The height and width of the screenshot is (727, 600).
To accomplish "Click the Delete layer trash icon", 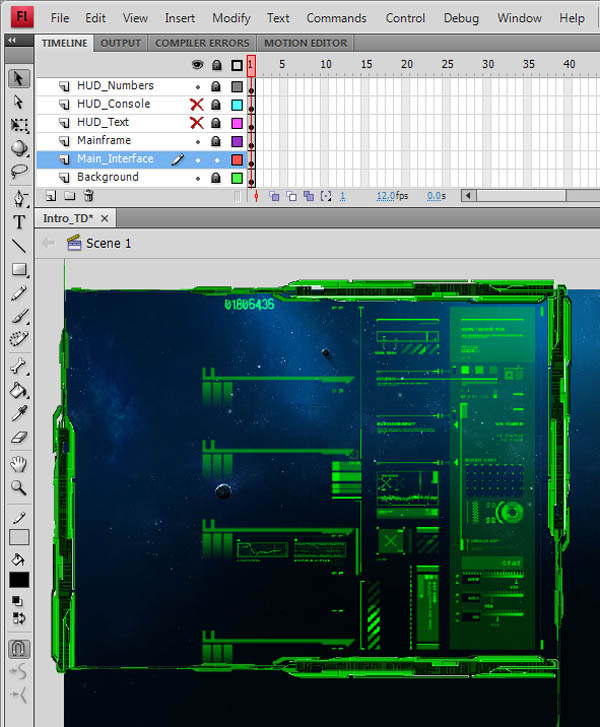I will point(89,196).
